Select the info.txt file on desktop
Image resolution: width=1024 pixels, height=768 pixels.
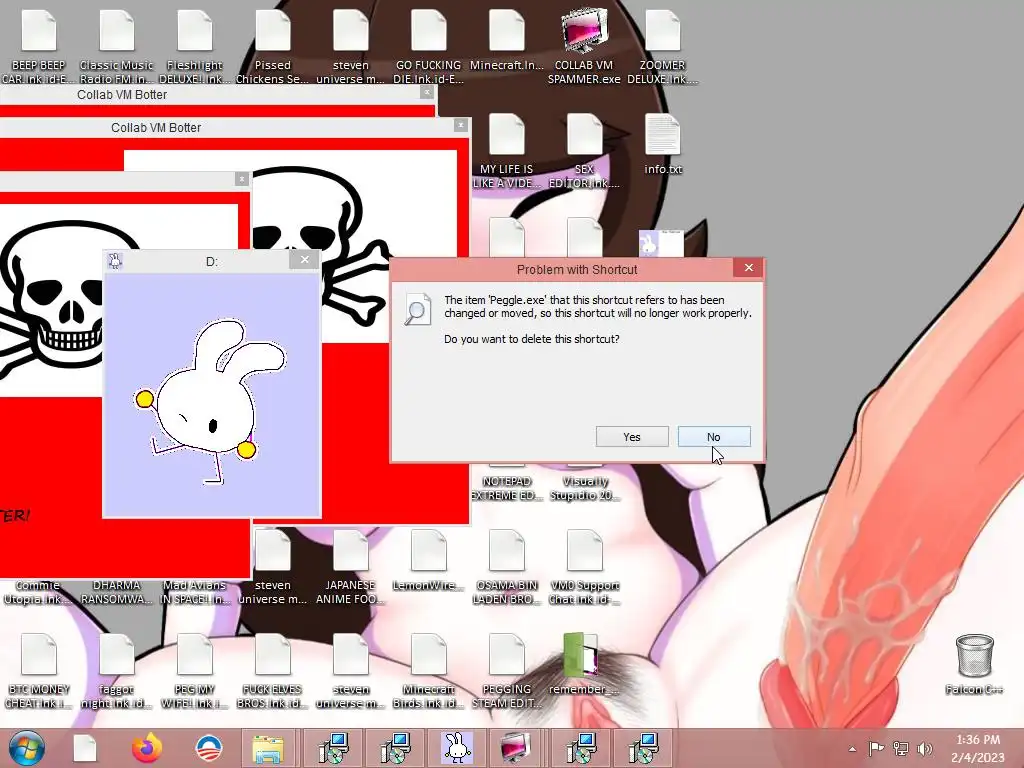tap(663, 145)
